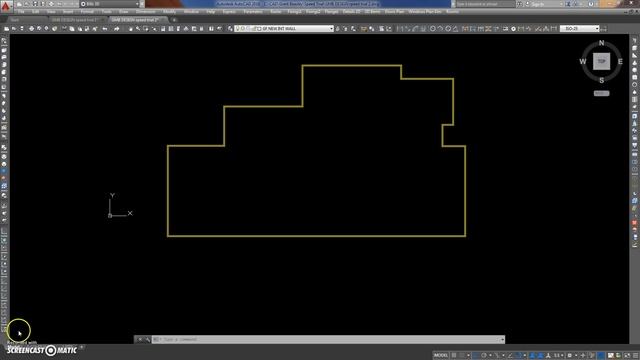The width and height of the screenshot is (640, 360).
Task: Click the Clean Screen icon in status bar
Action: coord(627,356)
